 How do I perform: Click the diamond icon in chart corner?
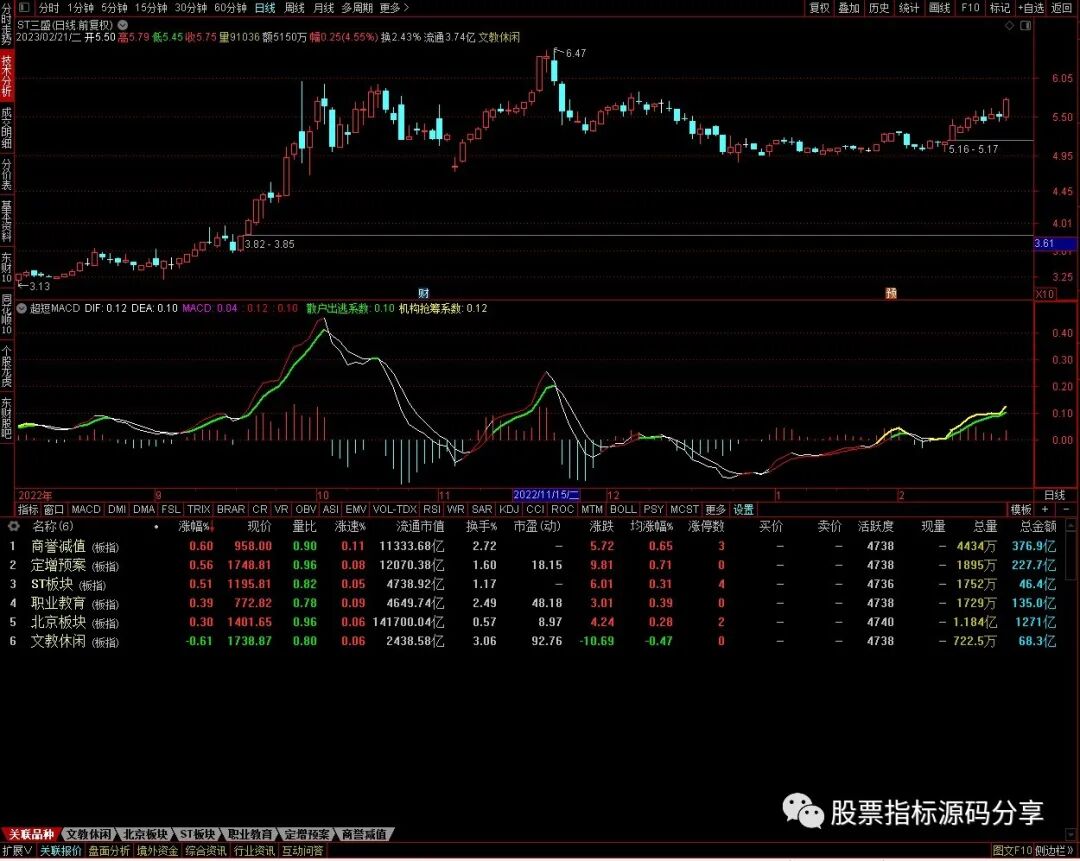pos(1009,25)
